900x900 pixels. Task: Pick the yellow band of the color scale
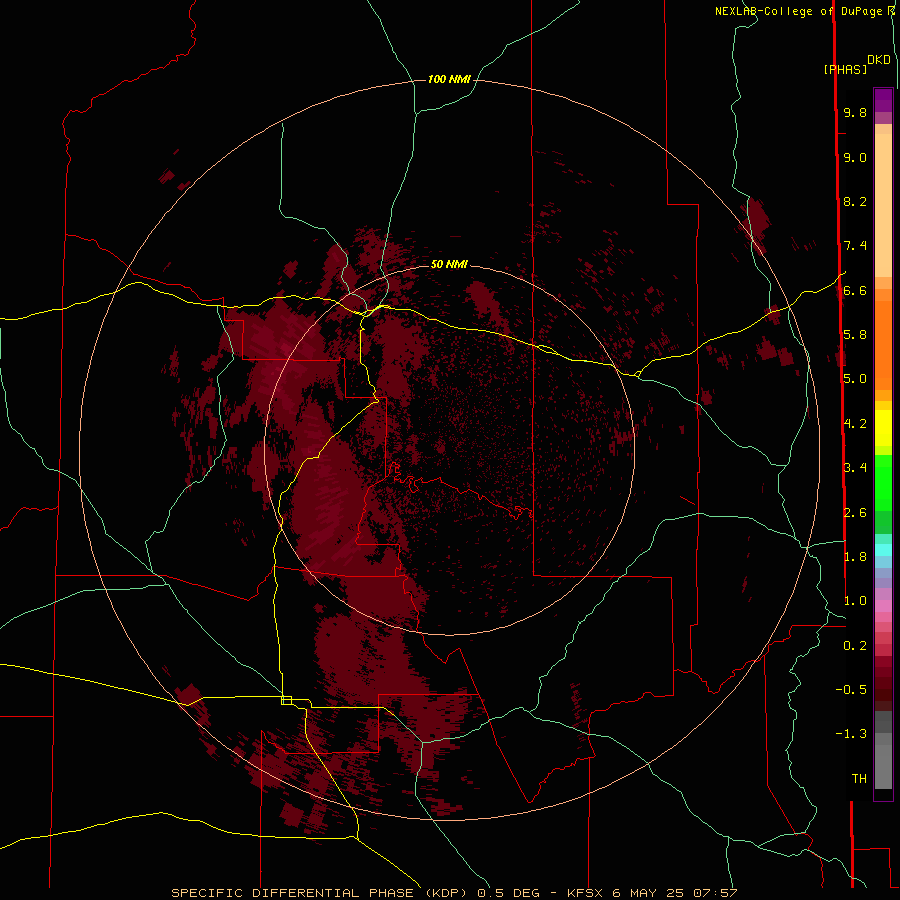tap(883, 428)
